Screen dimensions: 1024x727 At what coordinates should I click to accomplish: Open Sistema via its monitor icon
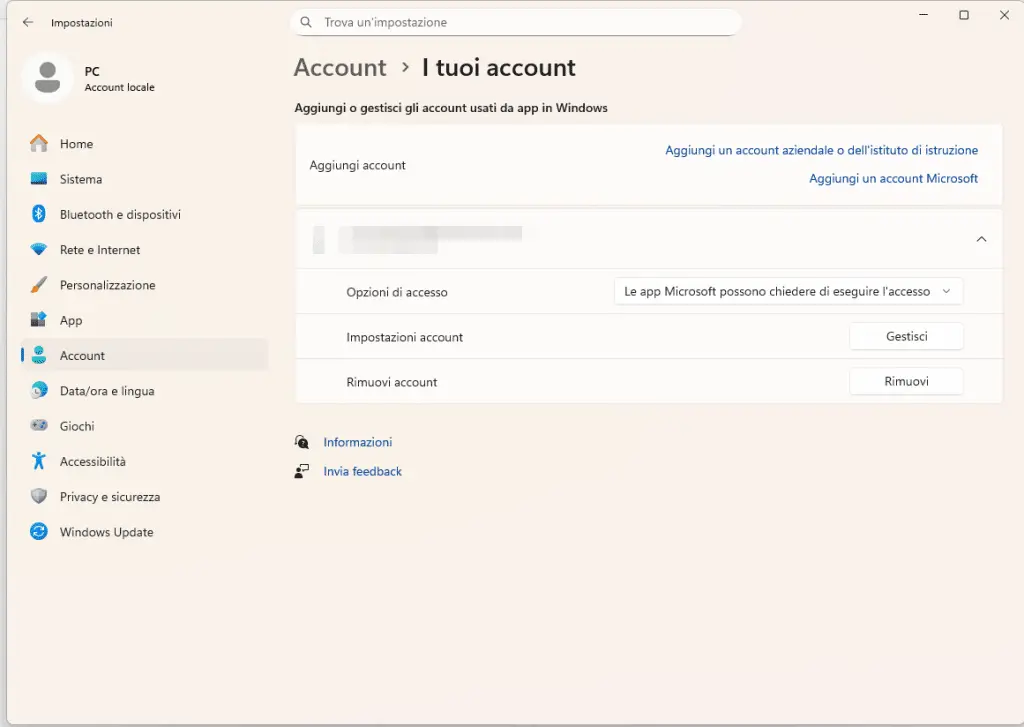point(39,179)
